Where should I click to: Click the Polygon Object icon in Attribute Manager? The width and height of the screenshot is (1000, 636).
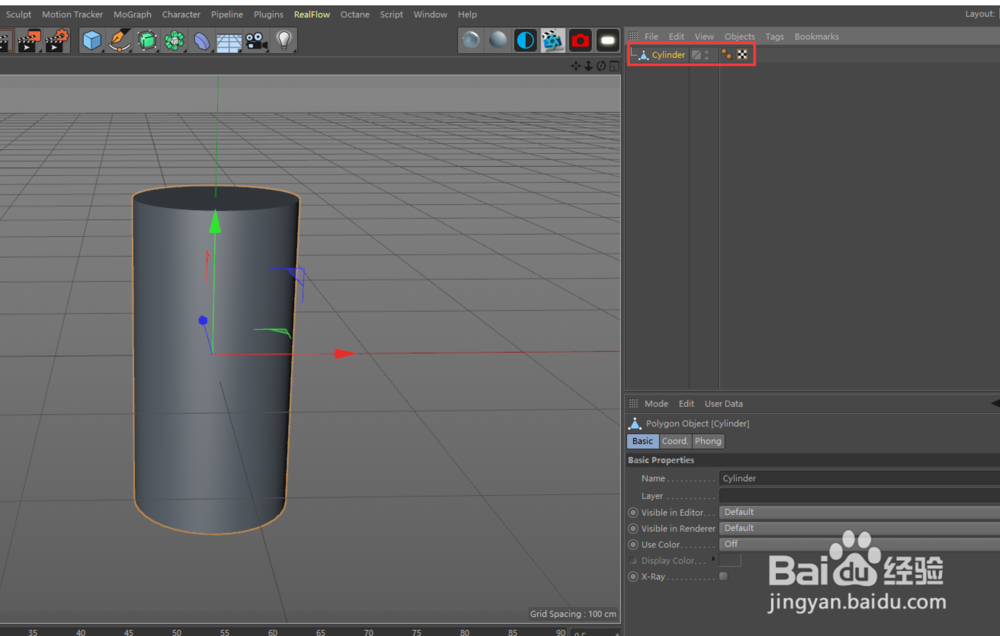tap(635, 423)
